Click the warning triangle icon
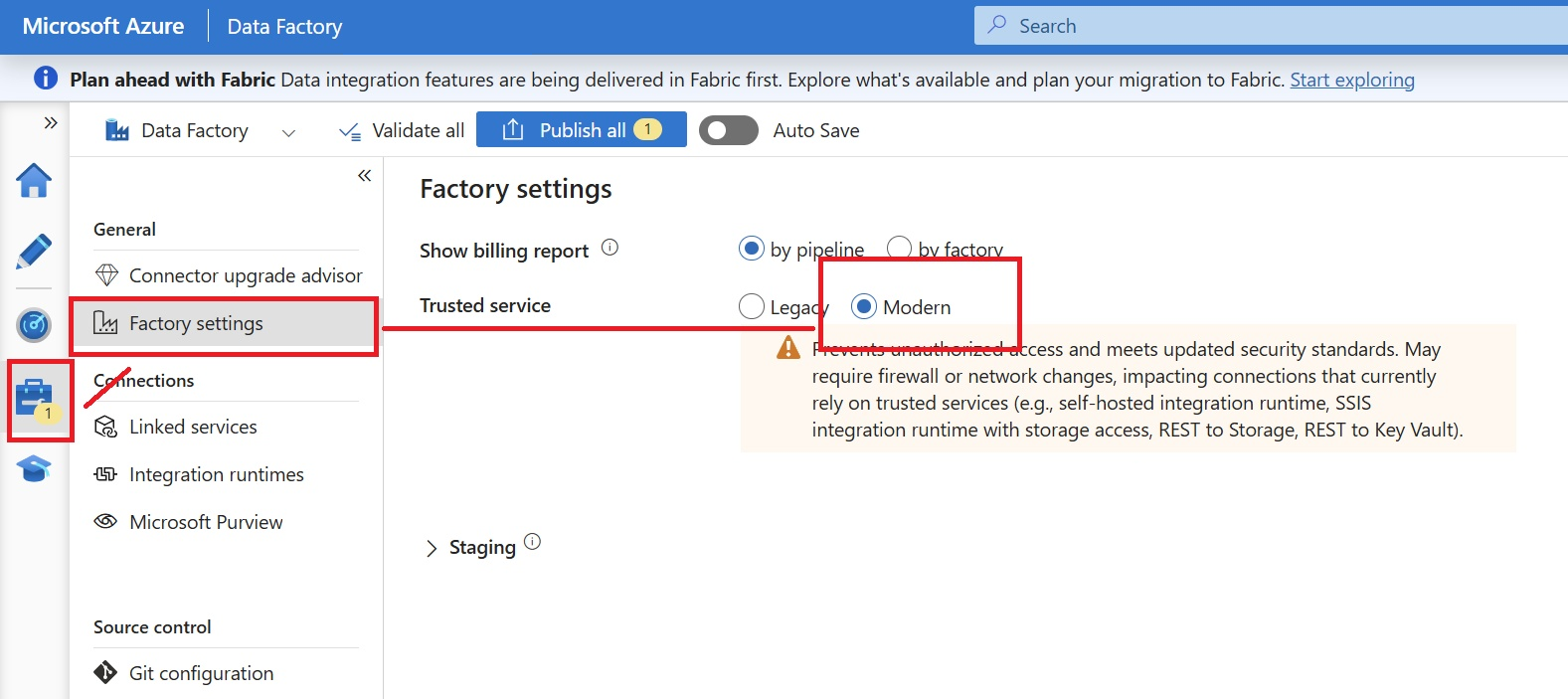The image size is (1568, 699). pos(788,347)
